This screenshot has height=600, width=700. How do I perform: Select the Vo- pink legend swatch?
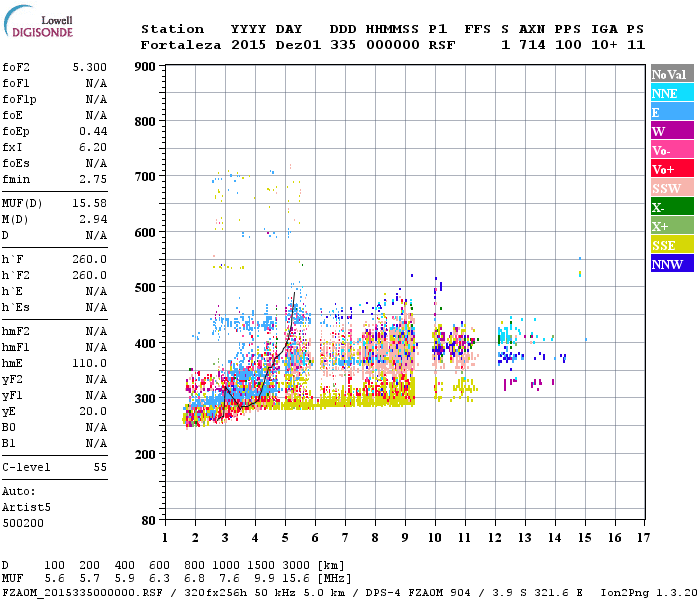pyautogui.click(x=672, y=150)
